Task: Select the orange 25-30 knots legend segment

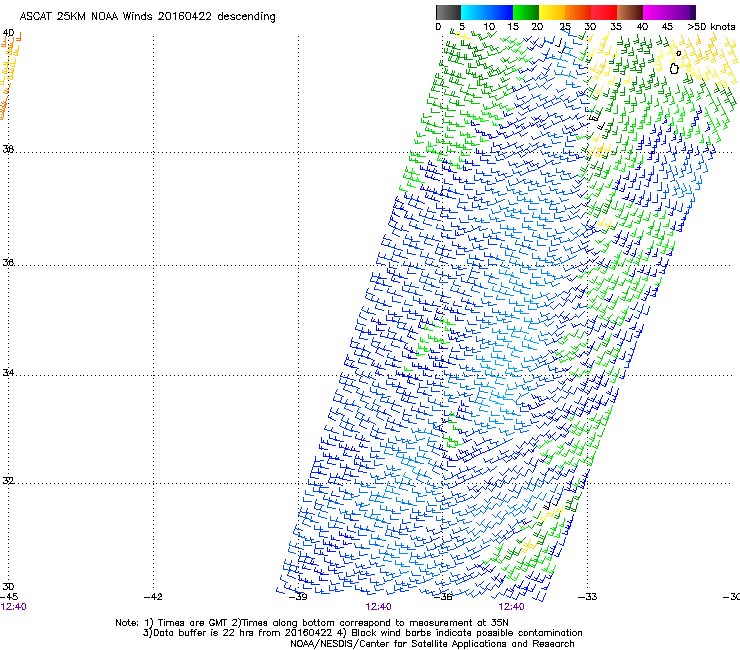Action: click(578, 12)
